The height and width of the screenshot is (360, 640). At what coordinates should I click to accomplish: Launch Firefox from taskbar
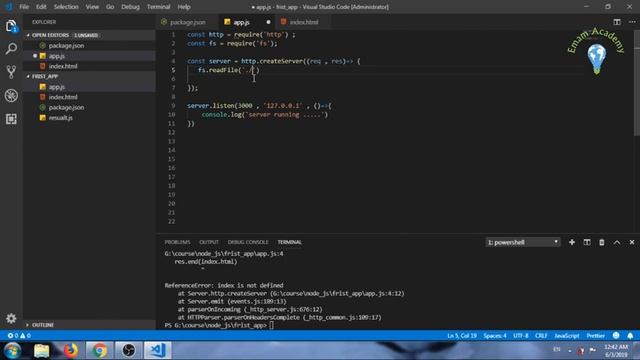(x=70, y=350)
